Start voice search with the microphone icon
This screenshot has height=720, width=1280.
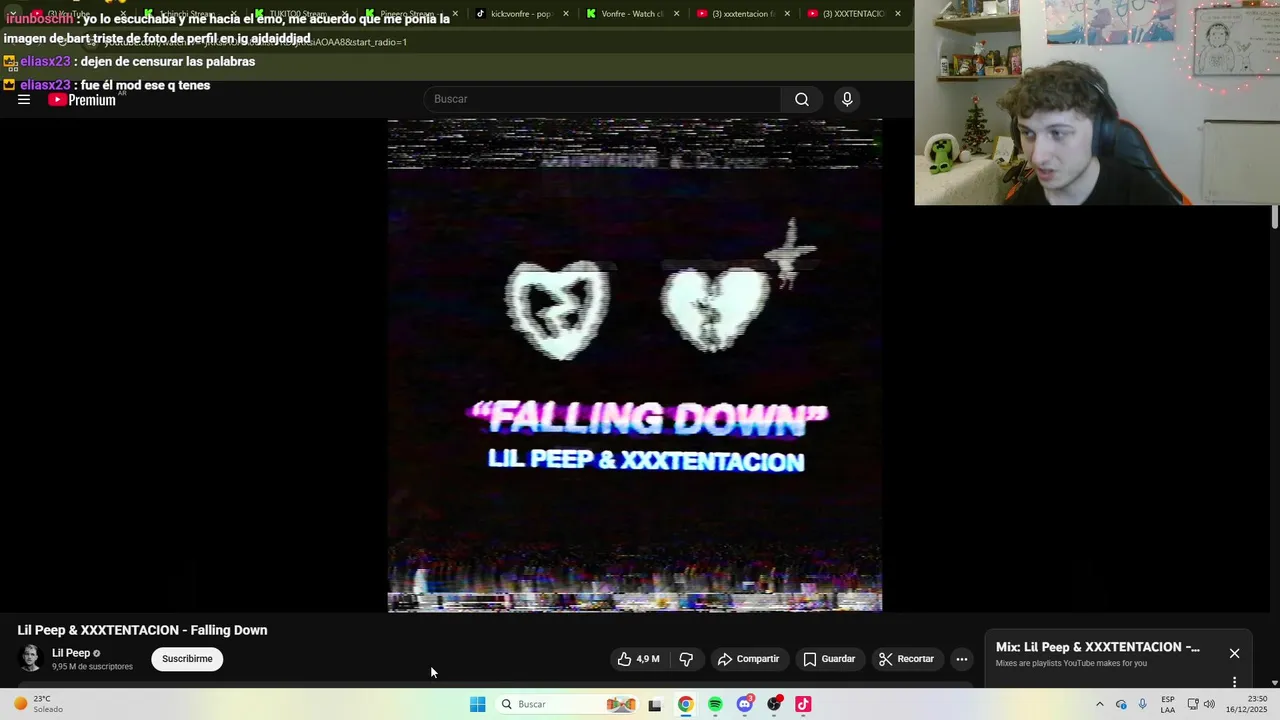point(847,99)
